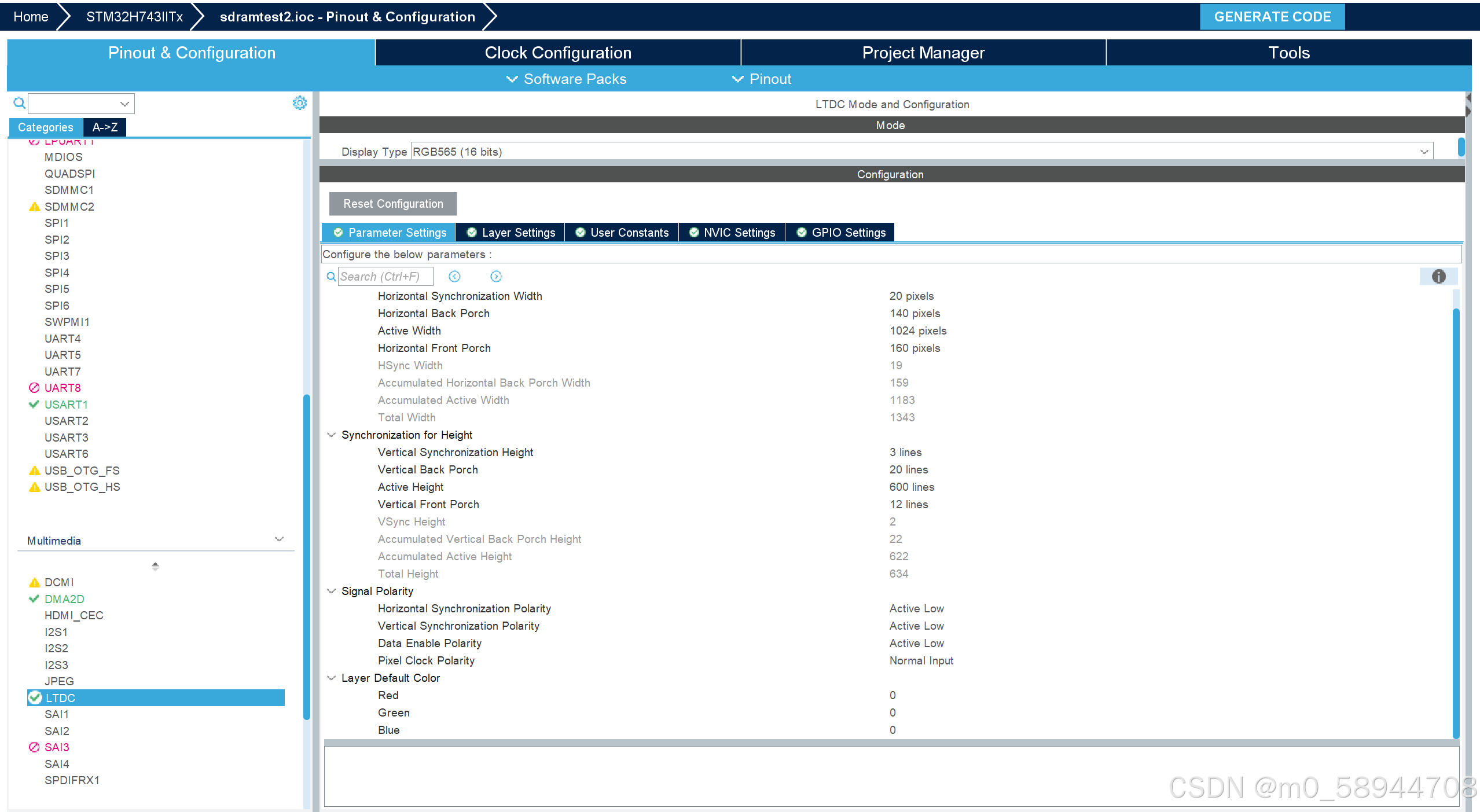
Task: Switch category list to A->Z view
Action: click(x=105, y=127)
